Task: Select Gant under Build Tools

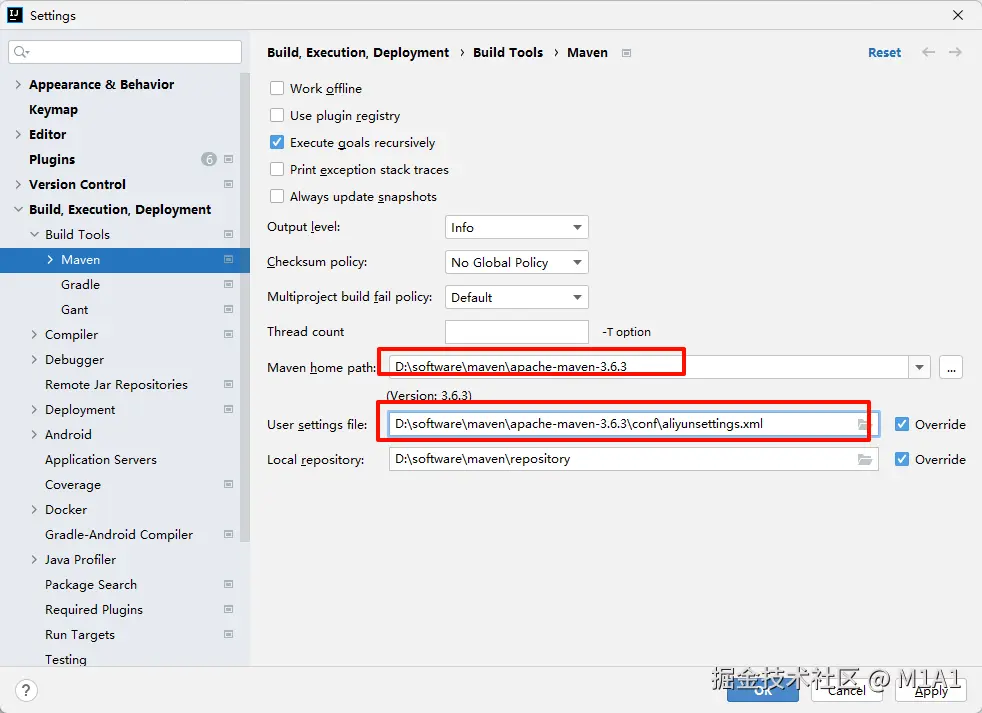Action: click(75, 310)
